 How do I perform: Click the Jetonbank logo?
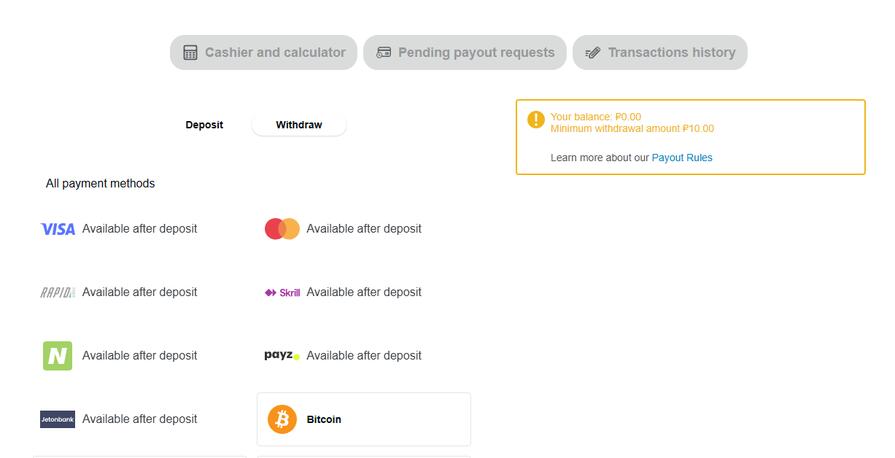click(x=57, y=419)
